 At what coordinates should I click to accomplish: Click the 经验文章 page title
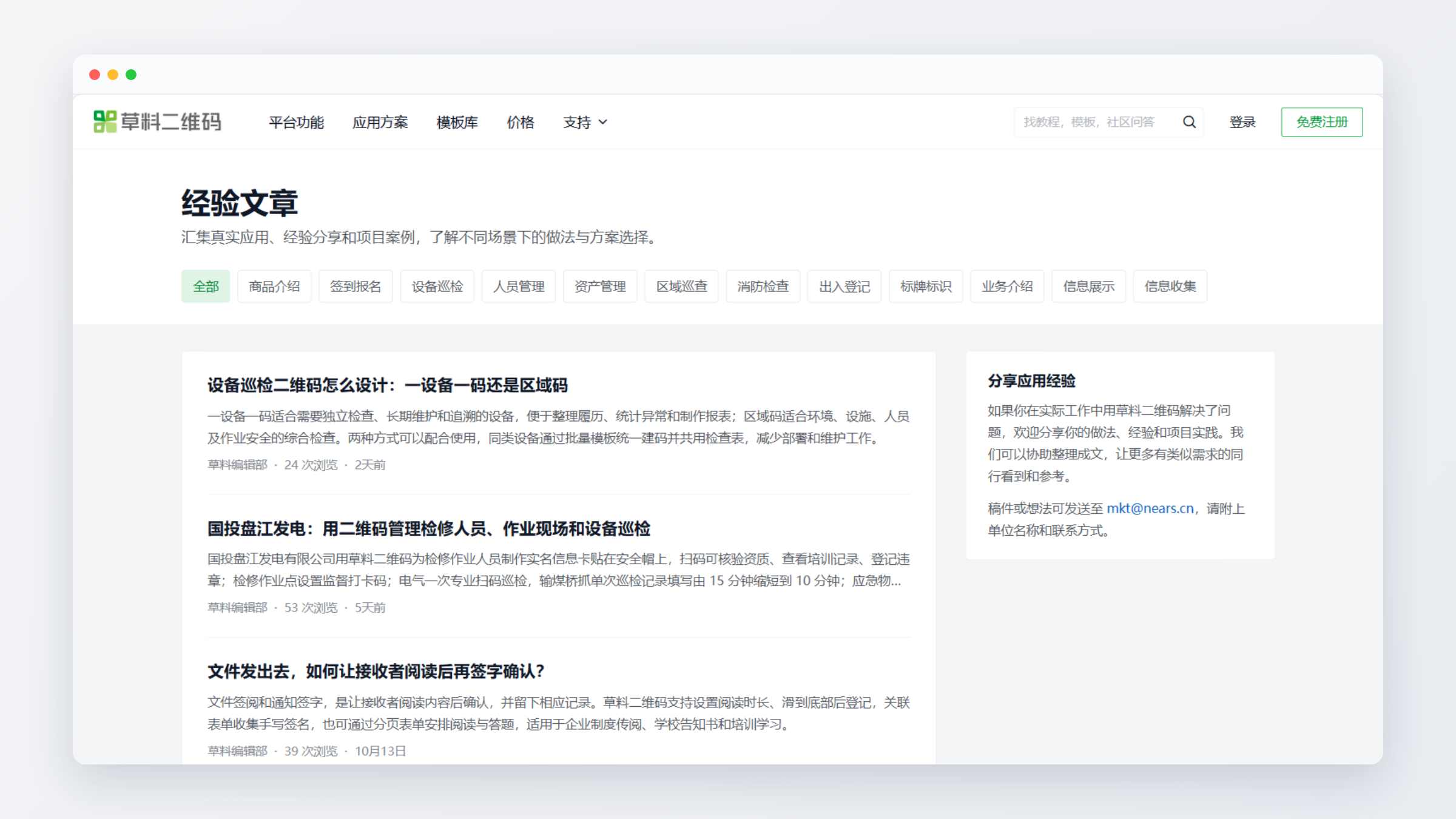click(x=240, y=203)
